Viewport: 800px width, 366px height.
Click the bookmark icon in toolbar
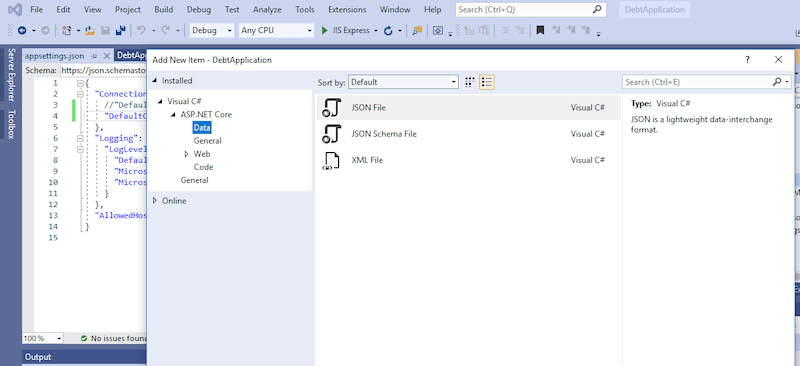540,31
